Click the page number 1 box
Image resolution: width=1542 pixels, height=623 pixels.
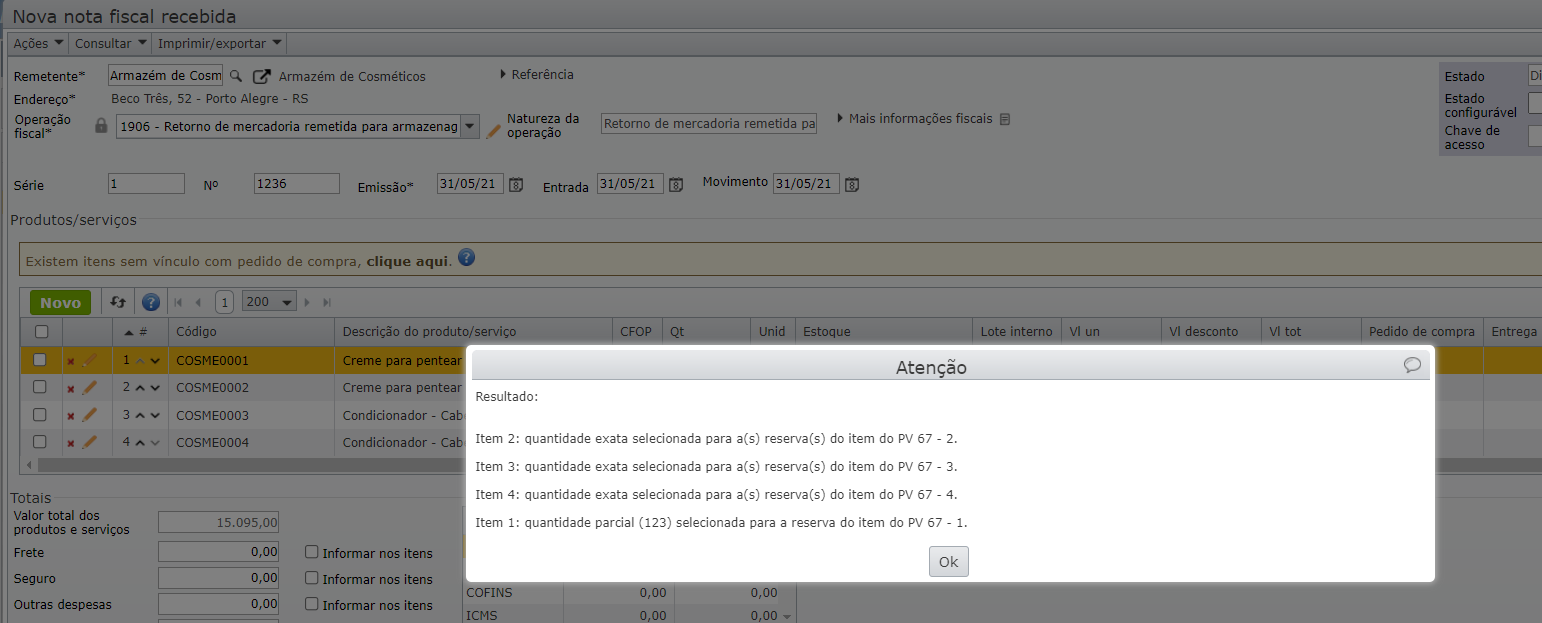click(x=225, y=302)
